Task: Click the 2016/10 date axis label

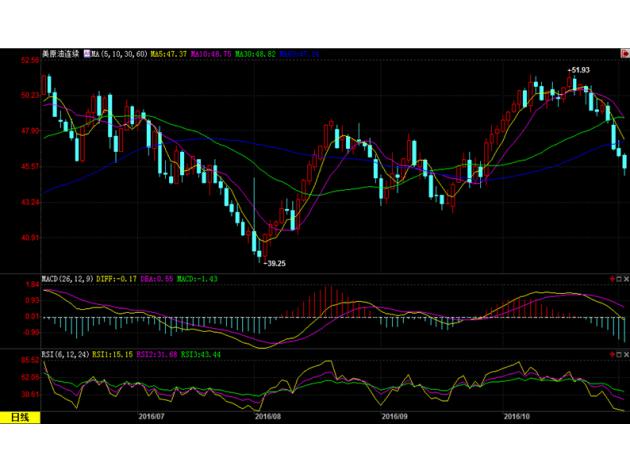Action: pyautogui.click(x=517, y=417)
